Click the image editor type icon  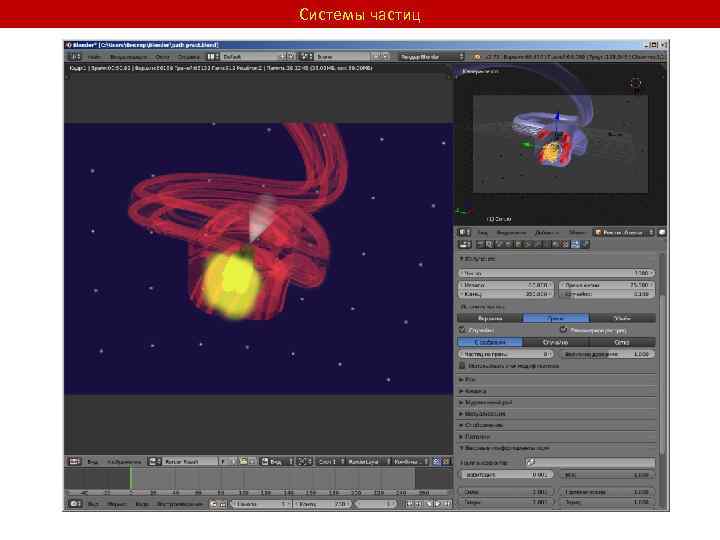73,462
